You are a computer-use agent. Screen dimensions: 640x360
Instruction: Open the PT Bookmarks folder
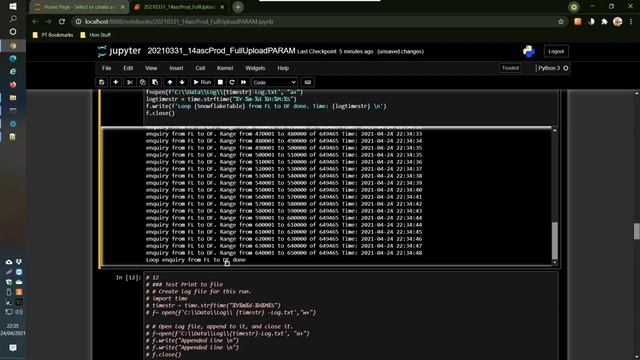click(53, 35)
